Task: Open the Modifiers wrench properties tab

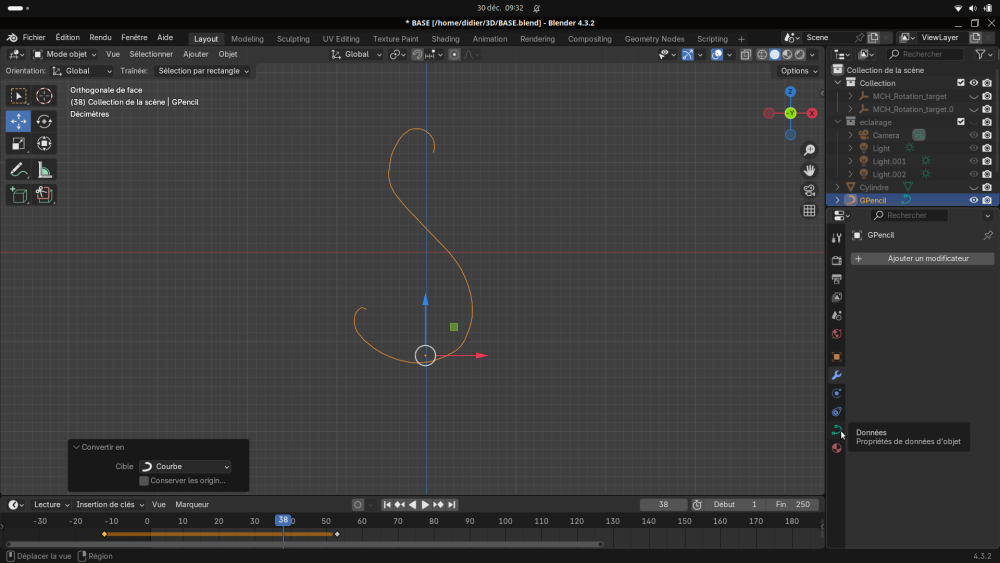Action: pos(837,375)
